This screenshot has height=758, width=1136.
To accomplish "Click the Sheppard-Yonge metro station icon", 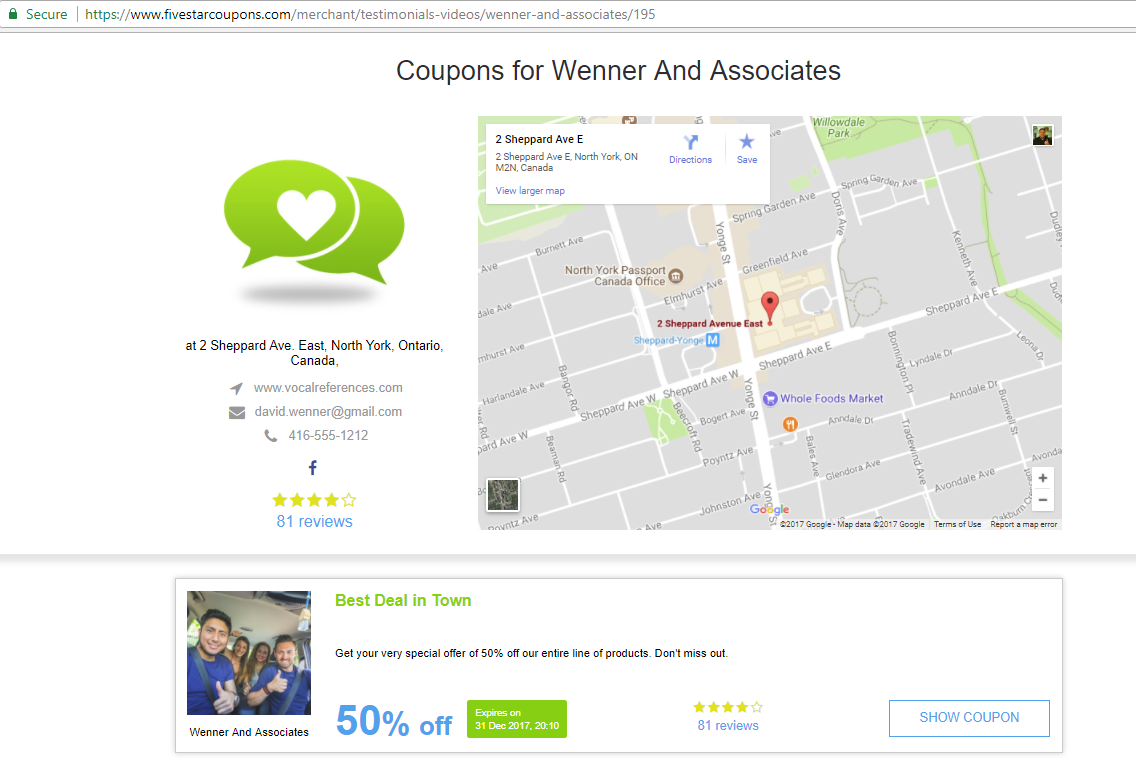I will (x=713, y=340).
